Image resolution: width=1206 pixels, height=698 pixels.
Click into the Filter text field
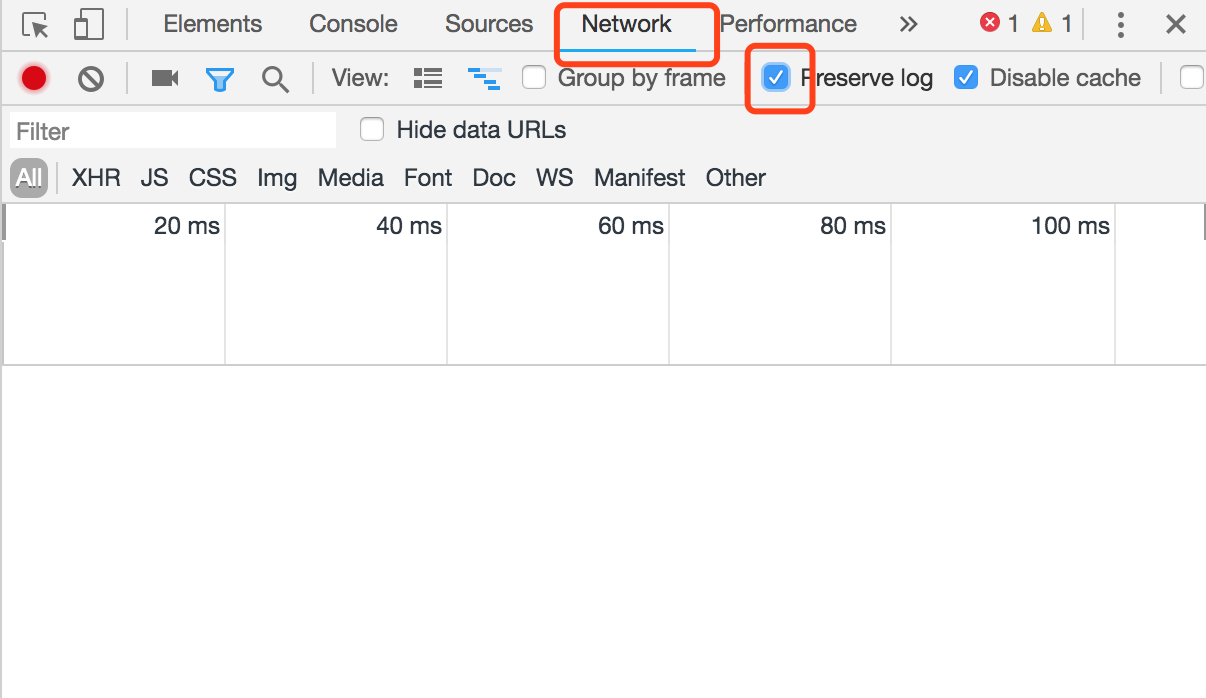(173, 131)
